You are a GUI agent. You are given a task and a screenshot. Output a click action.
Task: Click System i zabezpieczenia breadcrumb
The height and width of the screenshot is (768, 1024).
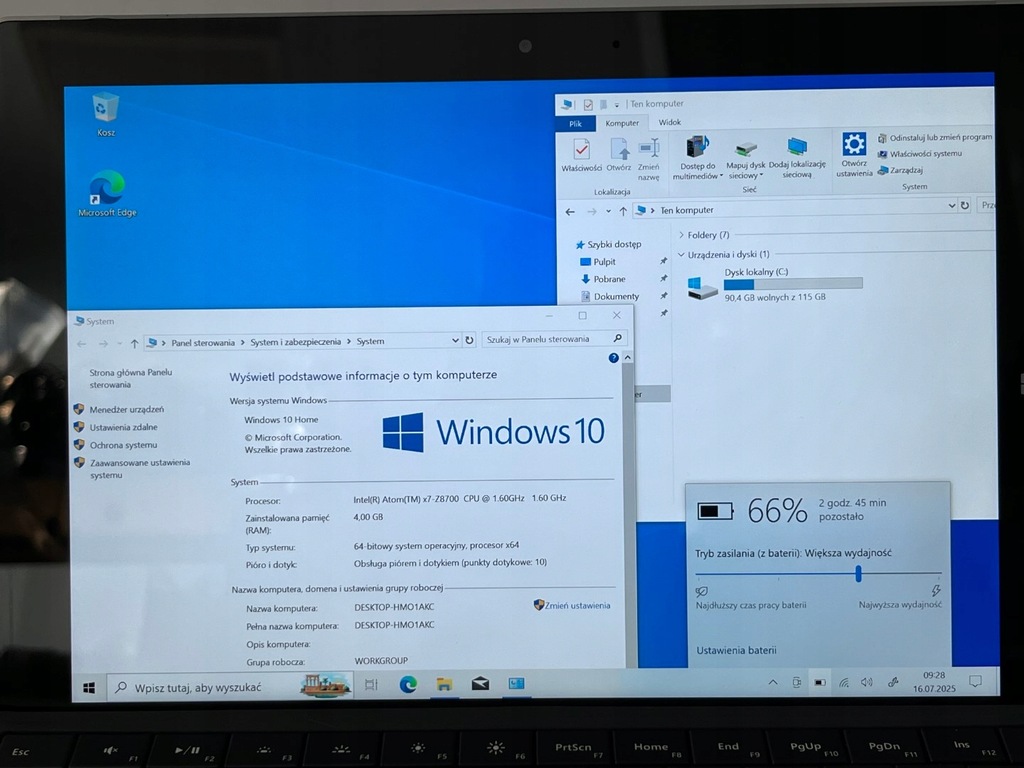295,342
